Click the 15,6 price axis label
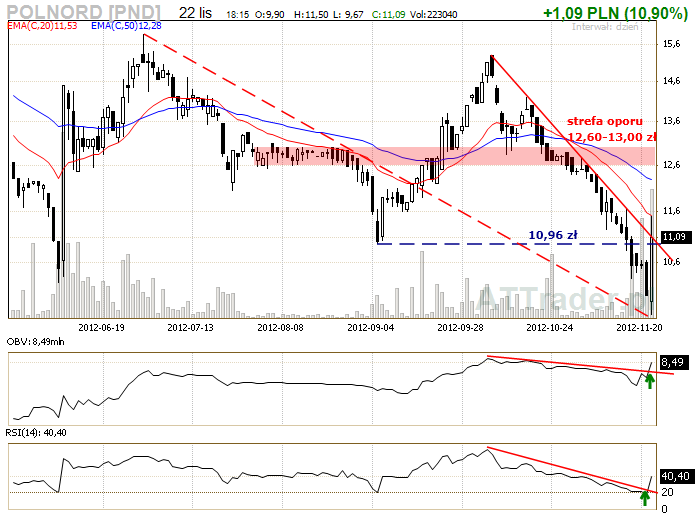This screenshot has height=522, width=700. pyautogui.click(x=672, y=44)
